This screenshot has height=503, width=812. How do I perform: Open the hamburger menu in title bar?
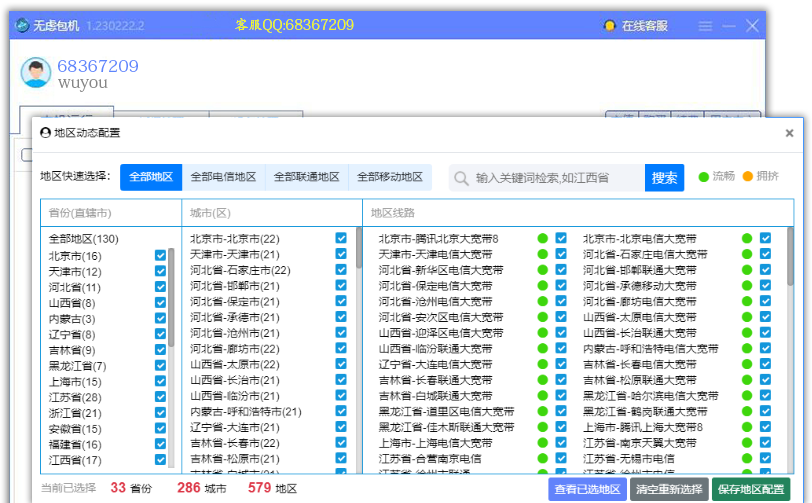(x=705, y=25)
